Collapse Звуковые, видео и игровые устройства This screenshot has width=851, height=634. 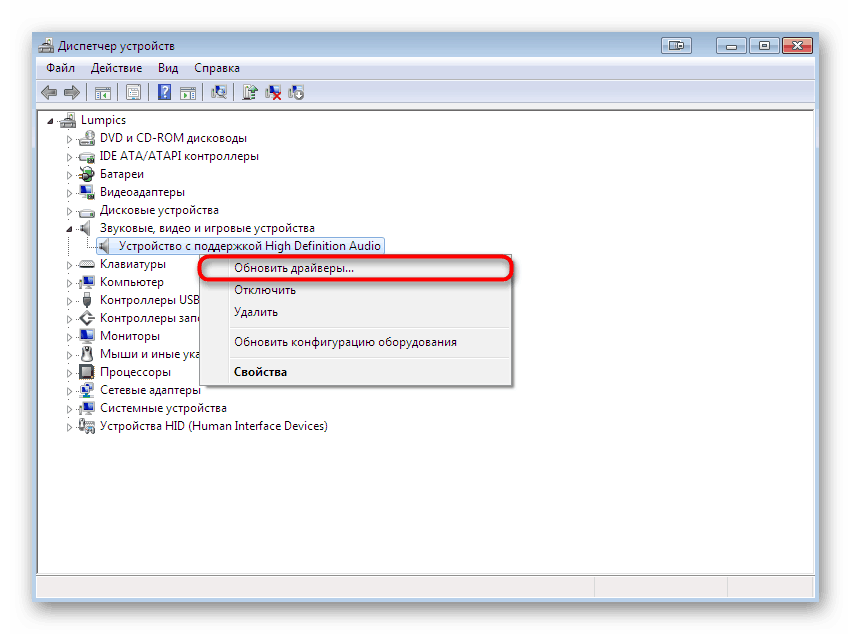69,229
